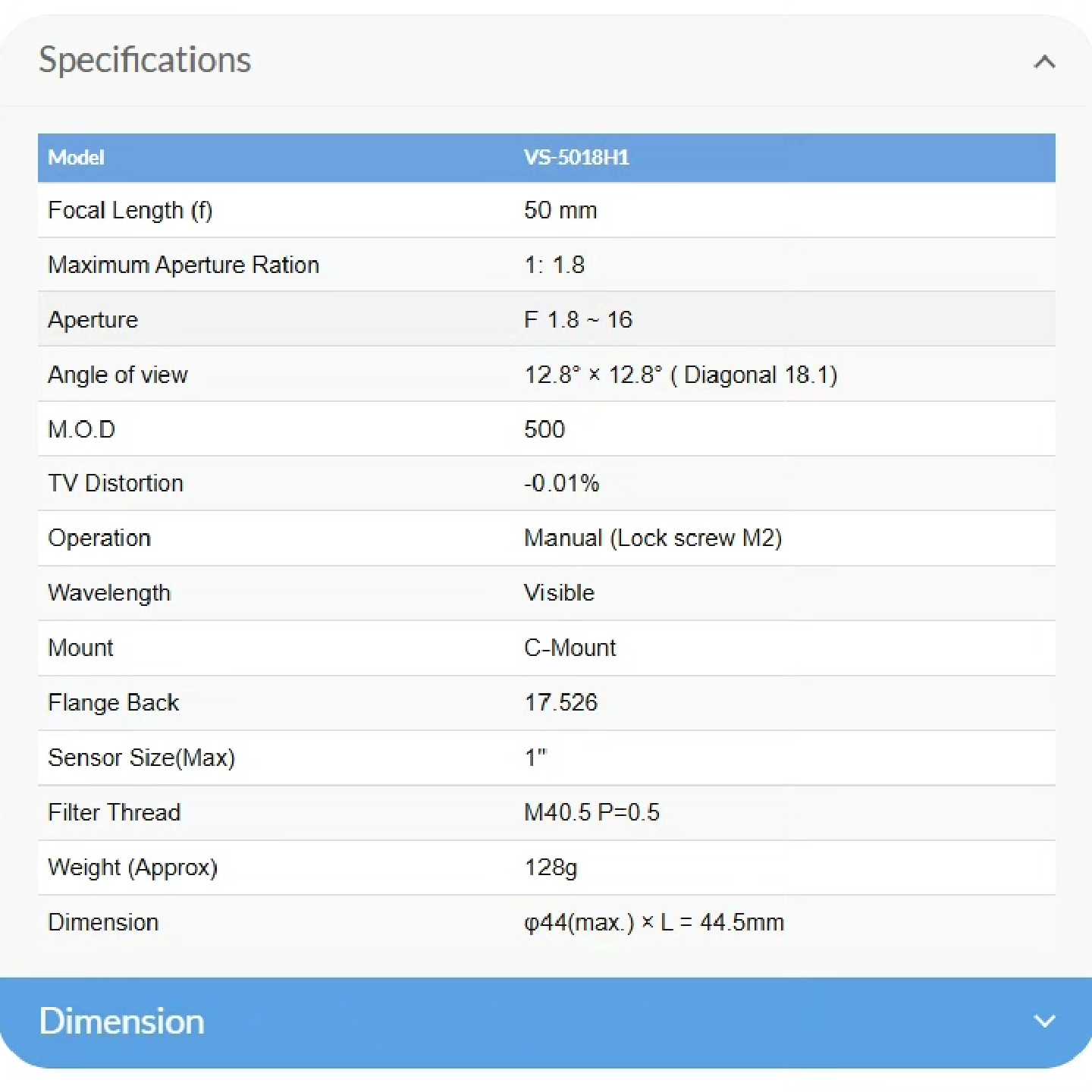This screenshot has width=1092, height=1092.
Task: Click the Aperture row label
Action: (93, 320)
